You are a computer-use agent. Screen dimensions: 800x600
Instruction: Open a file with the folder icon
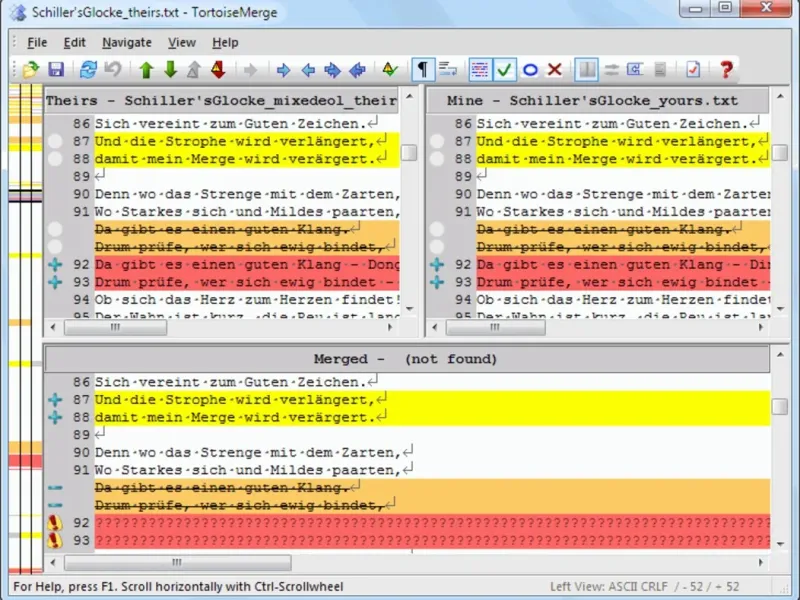click(31, 69)
